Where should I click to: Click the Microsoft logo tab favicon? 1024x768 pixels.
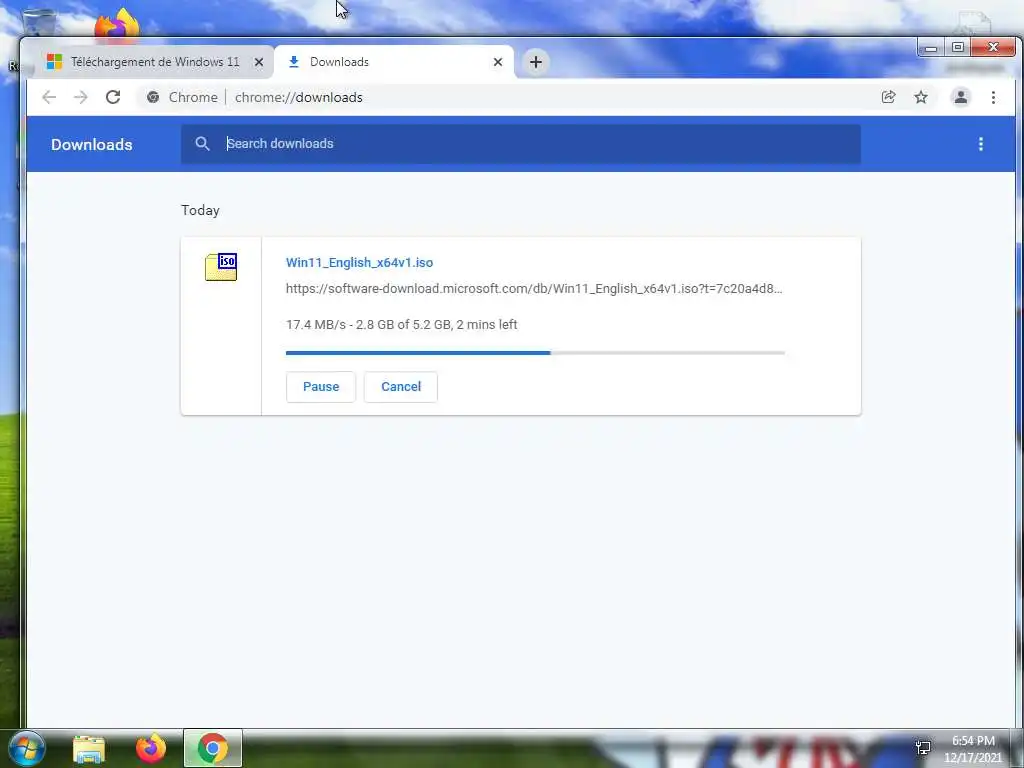(54, 62)
